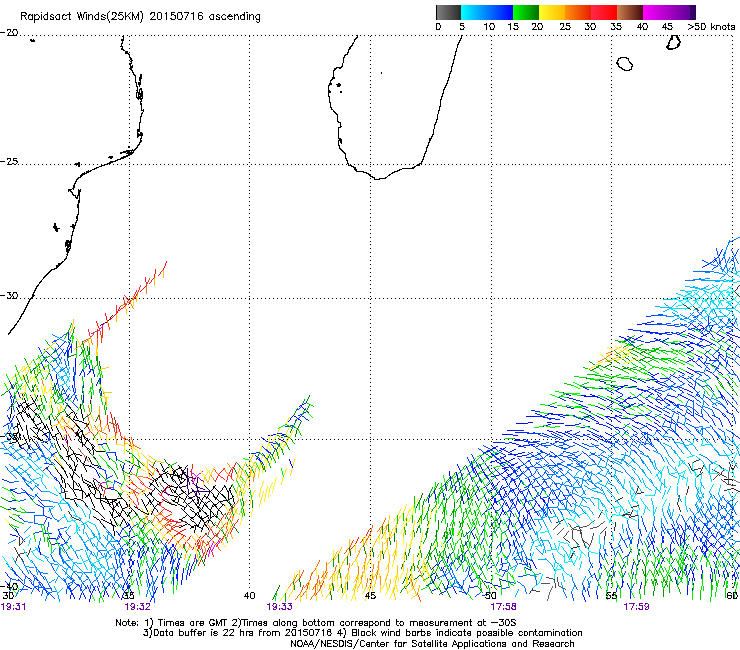Click the 40 longitude axis label
740x650 pixels.
249,596
